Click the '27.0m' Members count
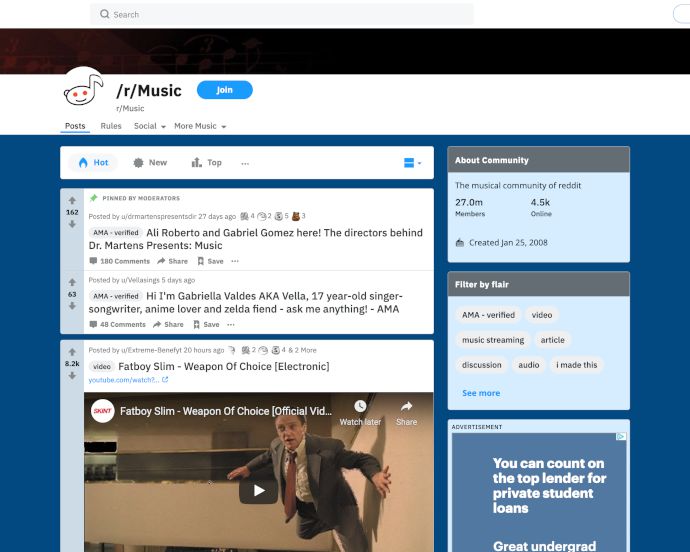Screen dimensions: 690x552 pyautogui.click(x=469, y=202)
